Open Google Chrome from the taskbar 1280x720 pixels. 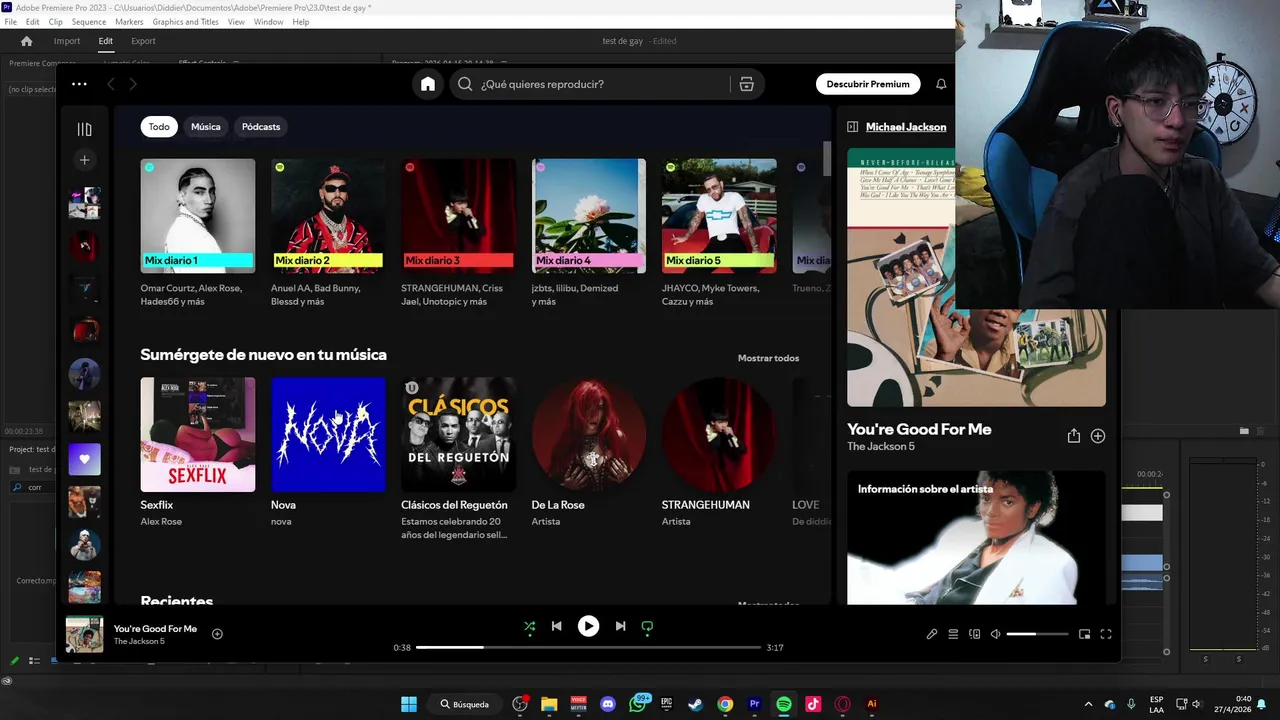[725, 704]
